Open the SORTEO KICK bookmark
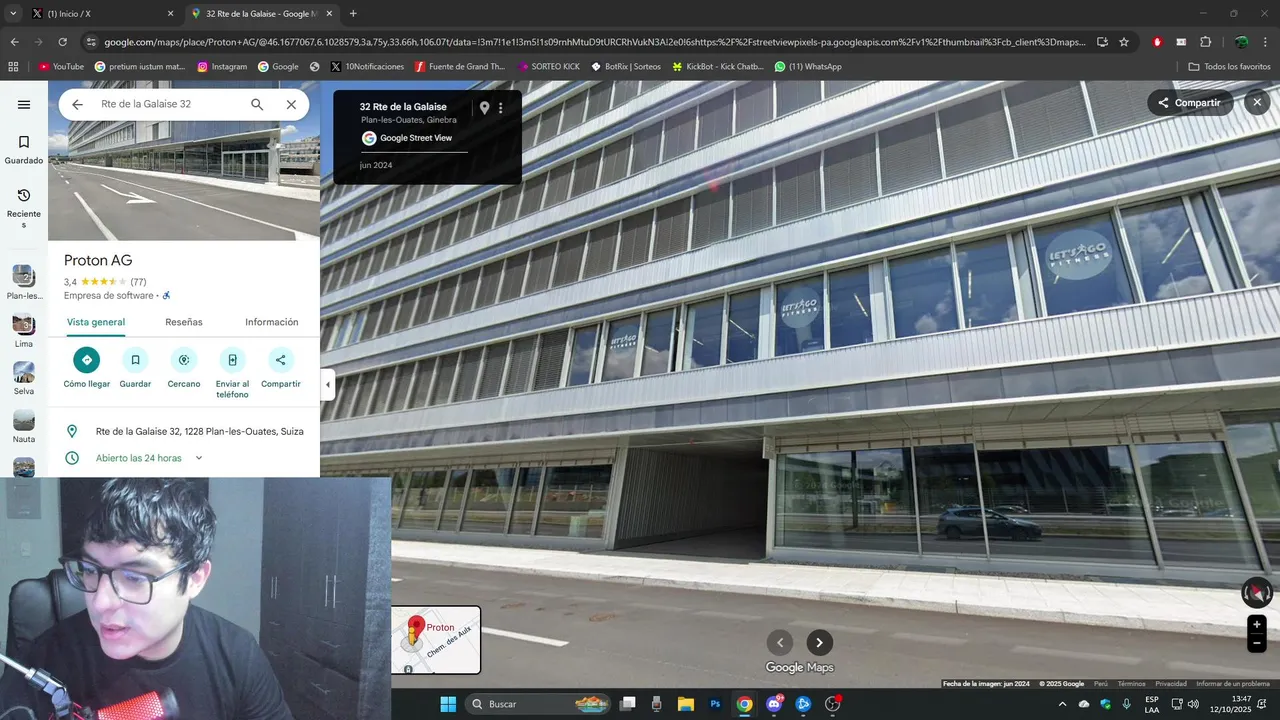Screen dimensions: 1280x720 (548, 66)
